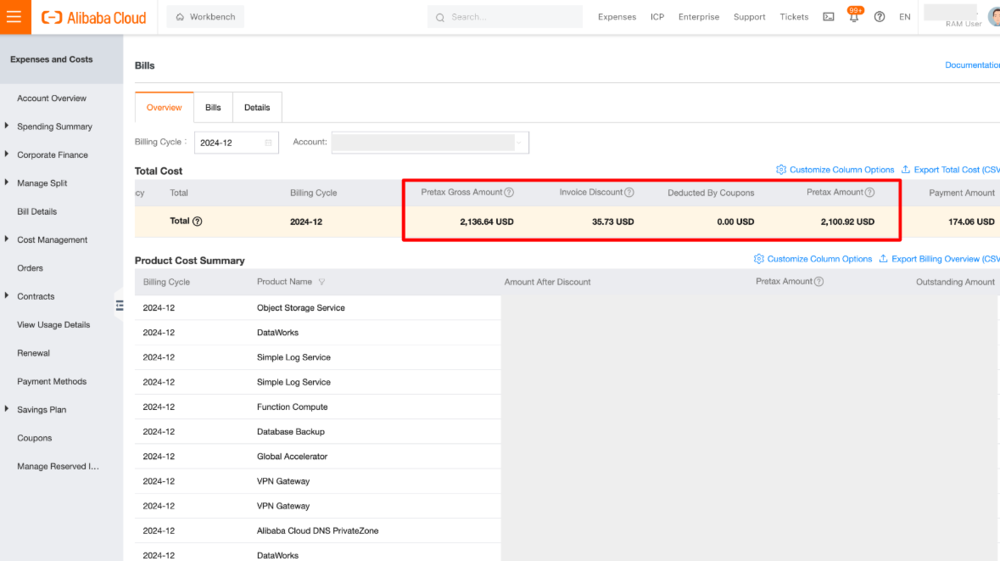Viewport: 1000px width, 561px height.
Task: Click the Invoice Discount help icon
Action: click(x=629, y=193)
